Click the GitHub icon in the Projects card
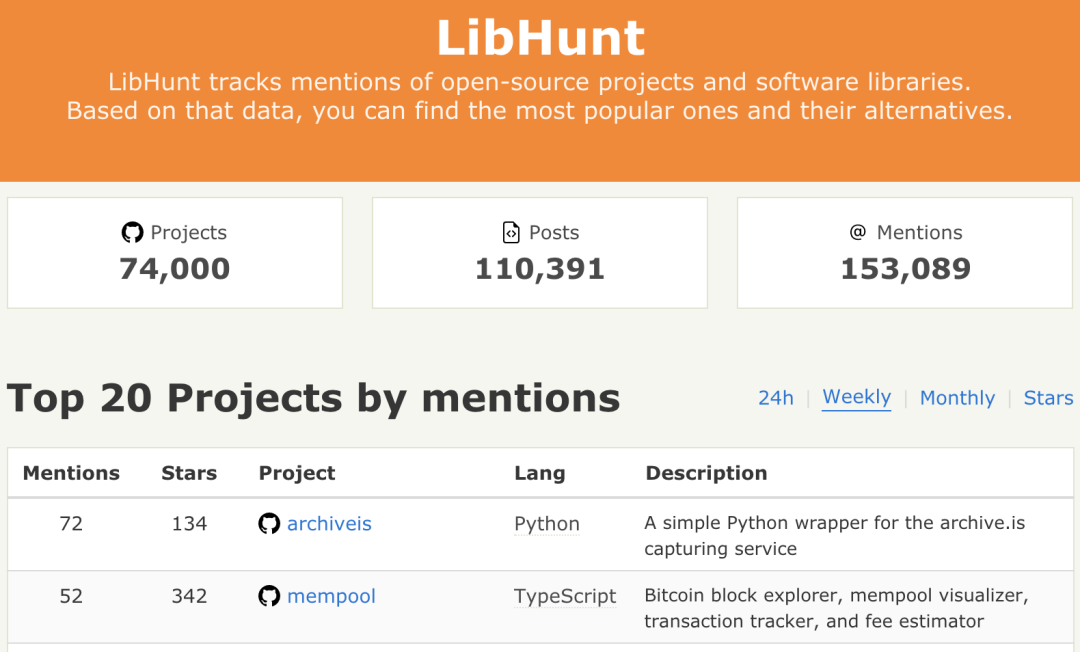 132,233
